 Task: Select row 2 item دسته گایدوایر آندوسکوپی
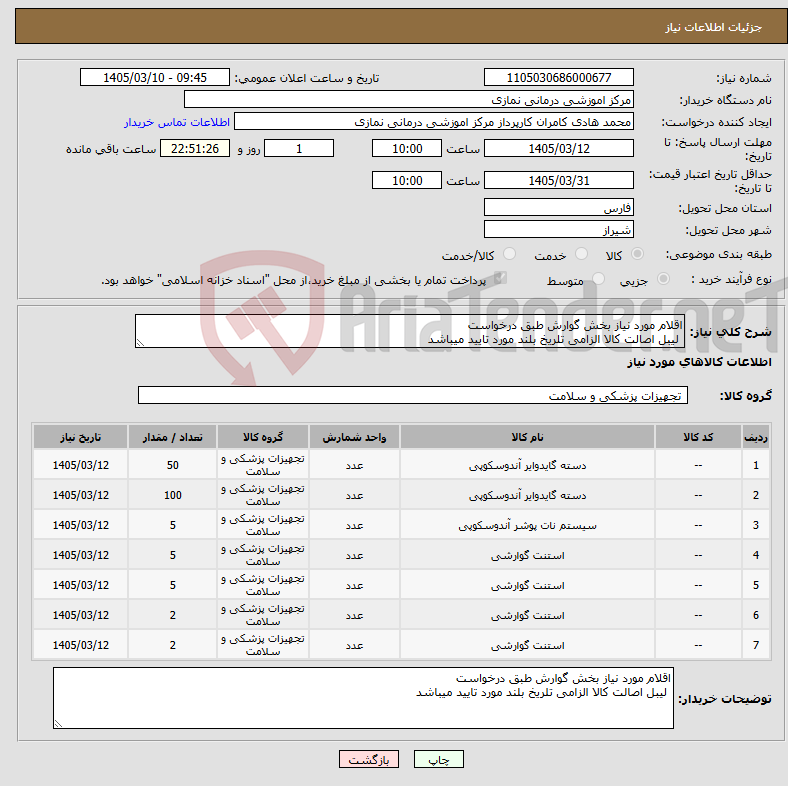point(527,496)
